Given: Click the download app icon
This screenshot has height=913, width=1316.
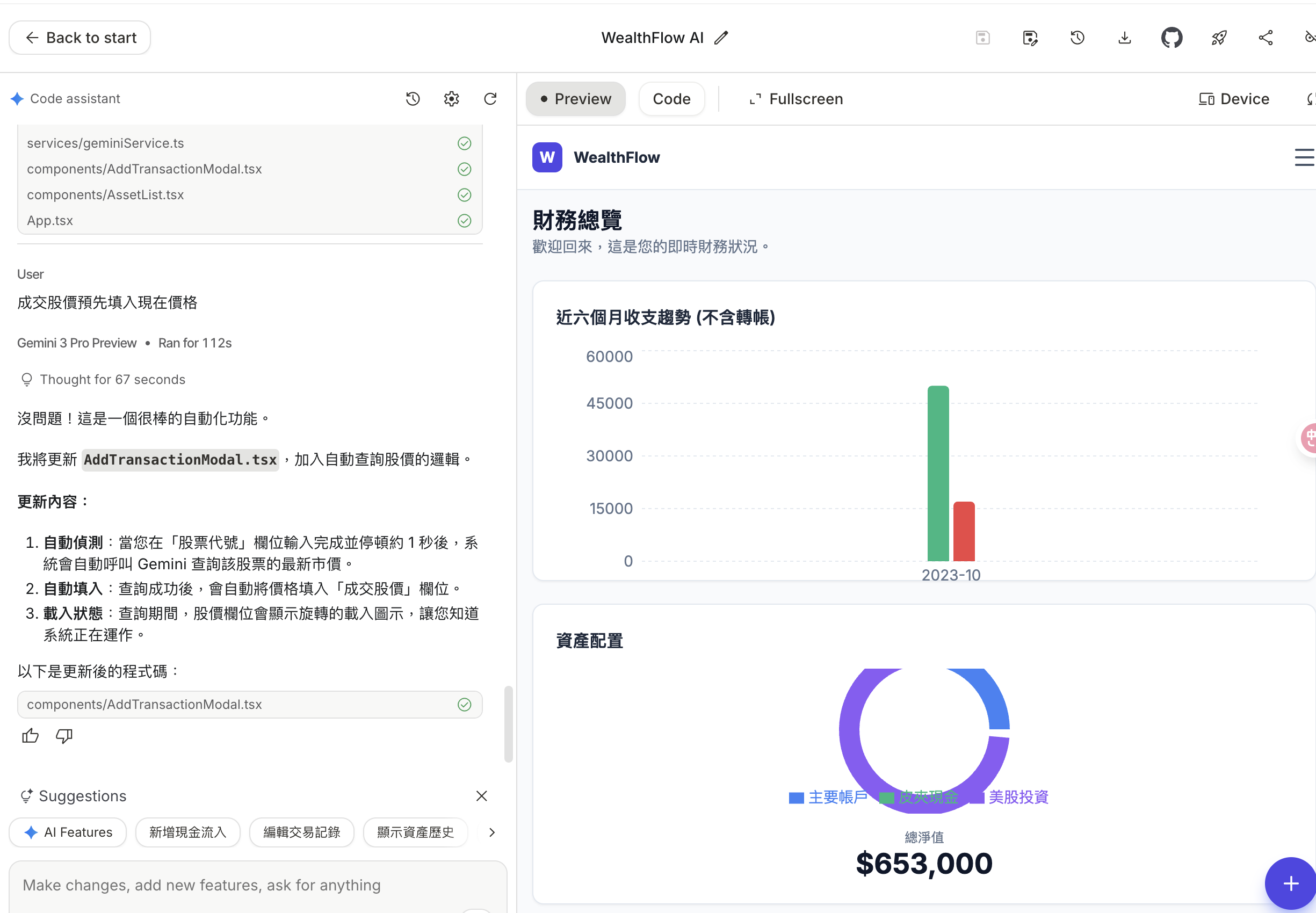Looking at the screenshot, I should pos(1124,38).
